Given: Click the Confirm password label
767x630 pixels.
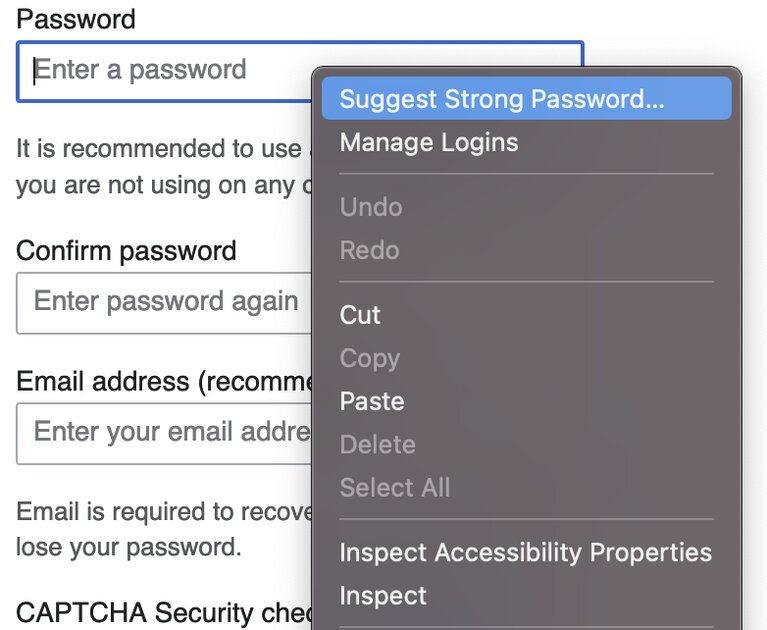Looking at the screenshot, I should (126, 250).
